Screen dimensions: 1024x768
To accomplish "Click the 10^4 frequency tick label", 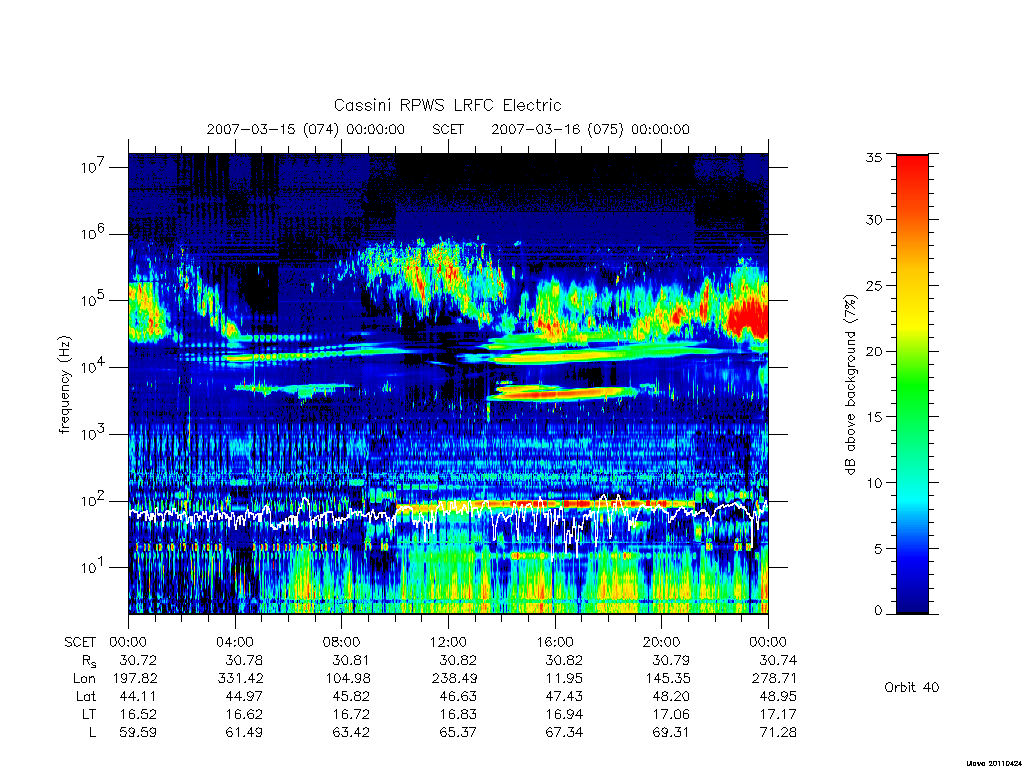I will pyautogui.click(x=93, y=367).
